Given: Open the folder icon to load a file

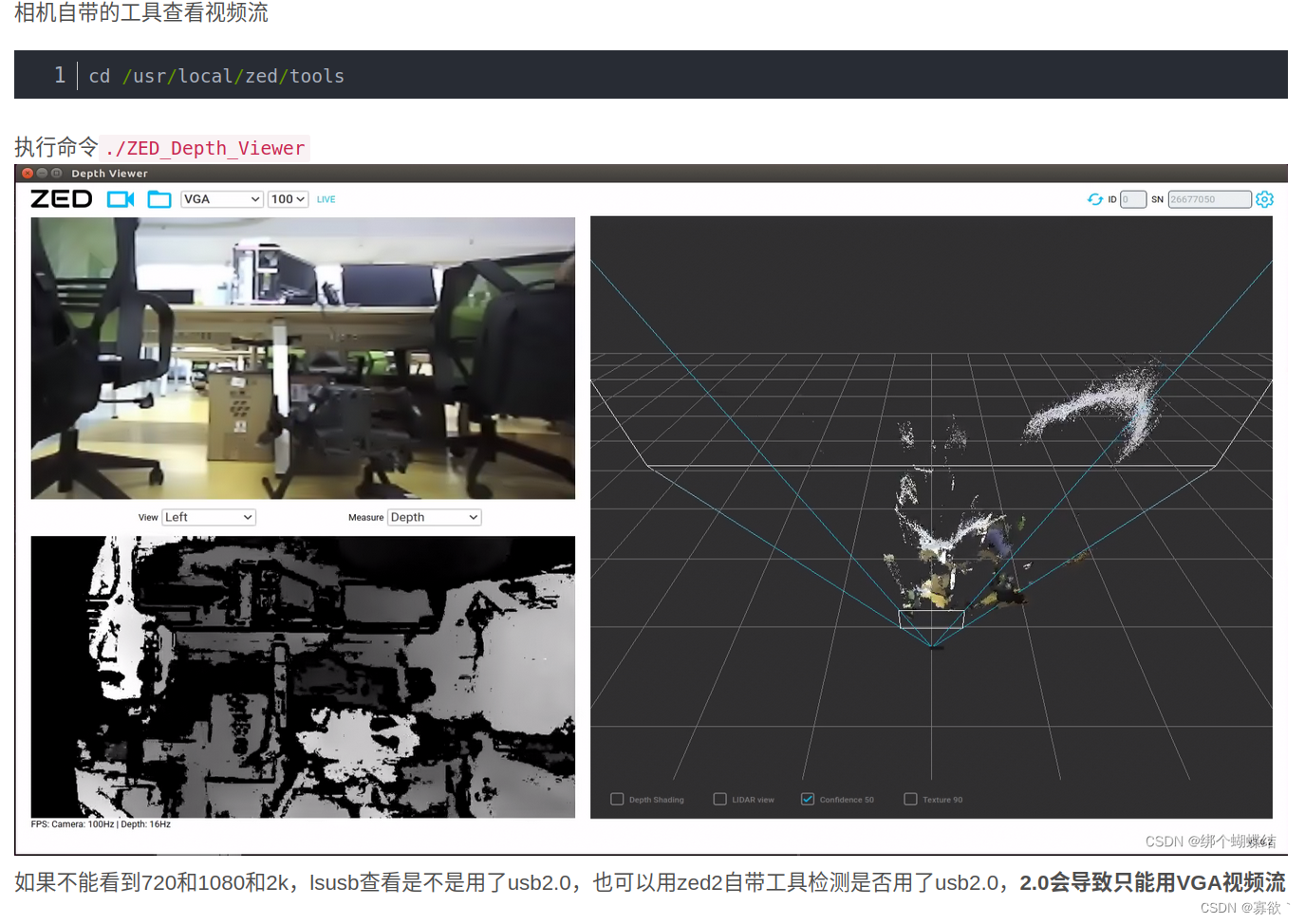Looking at the screenshot, I should click(158, 199).
